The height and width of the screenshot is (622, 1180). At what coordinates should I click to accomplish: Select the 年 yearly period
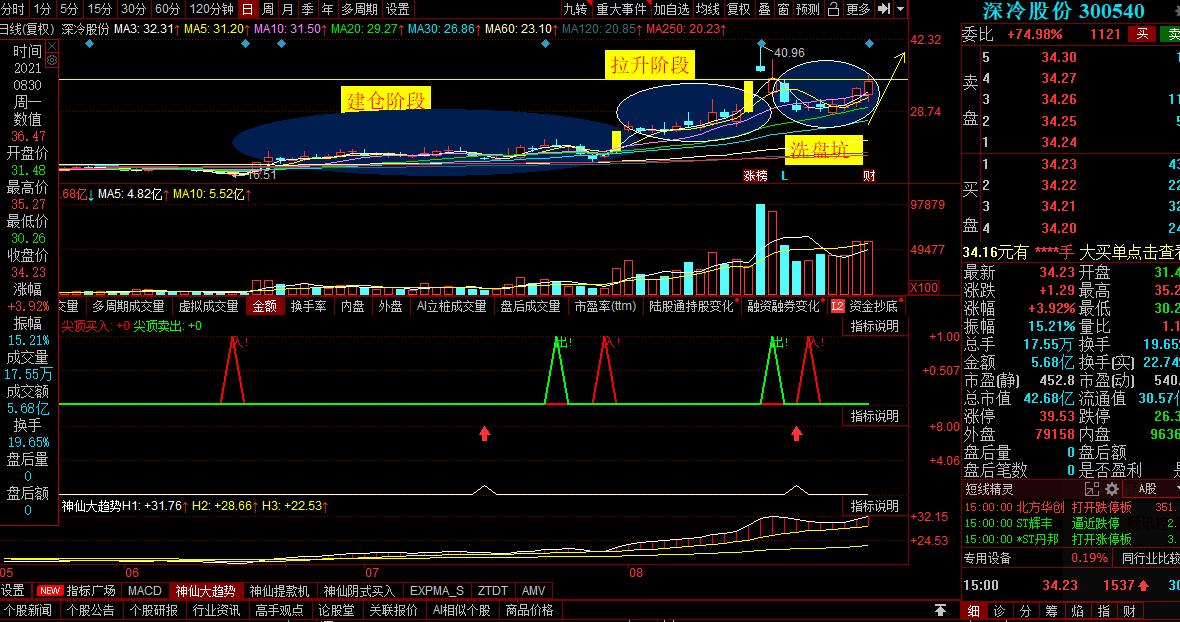(327, 9)
